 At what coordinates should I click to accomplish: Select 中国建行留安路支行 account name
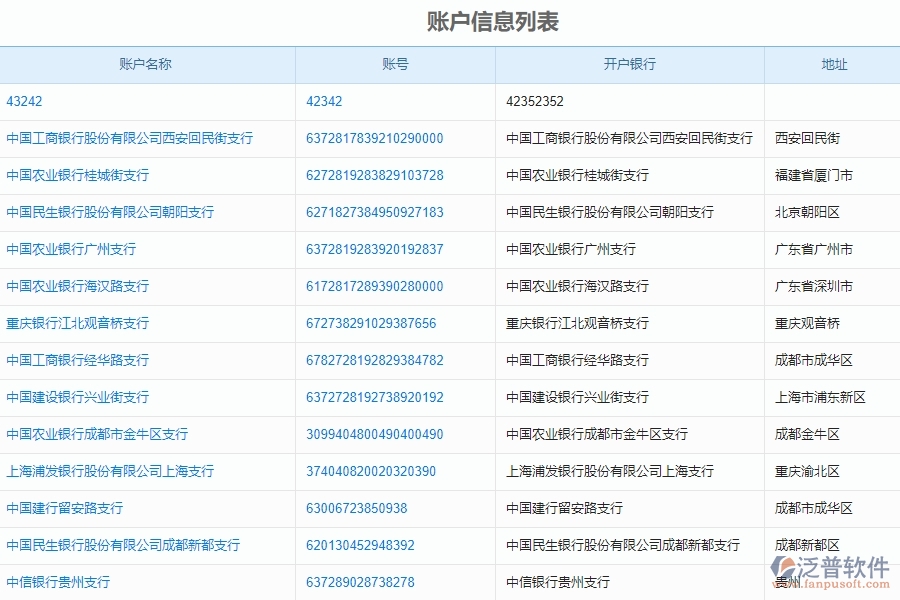pyautogui.click(x=66, y=508)
